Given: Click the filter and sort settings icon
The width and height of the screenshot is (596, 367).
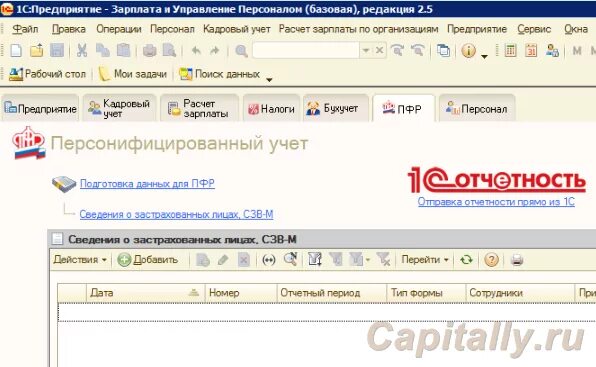Looking at the screenshot, I should pos(315,260).
